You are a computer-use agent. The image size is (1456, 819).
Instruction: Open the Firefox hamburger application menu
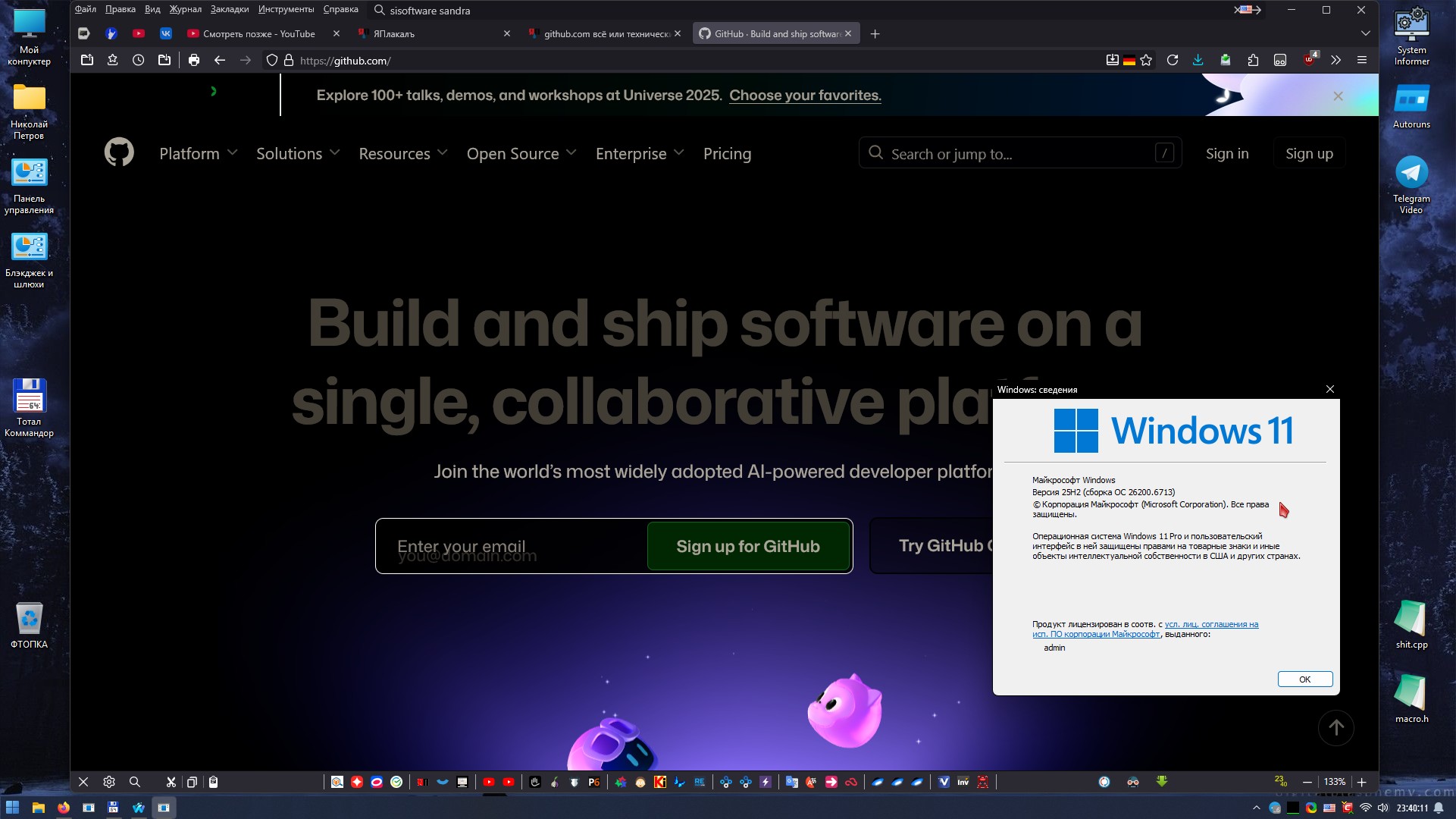[x=1362, y=60]
